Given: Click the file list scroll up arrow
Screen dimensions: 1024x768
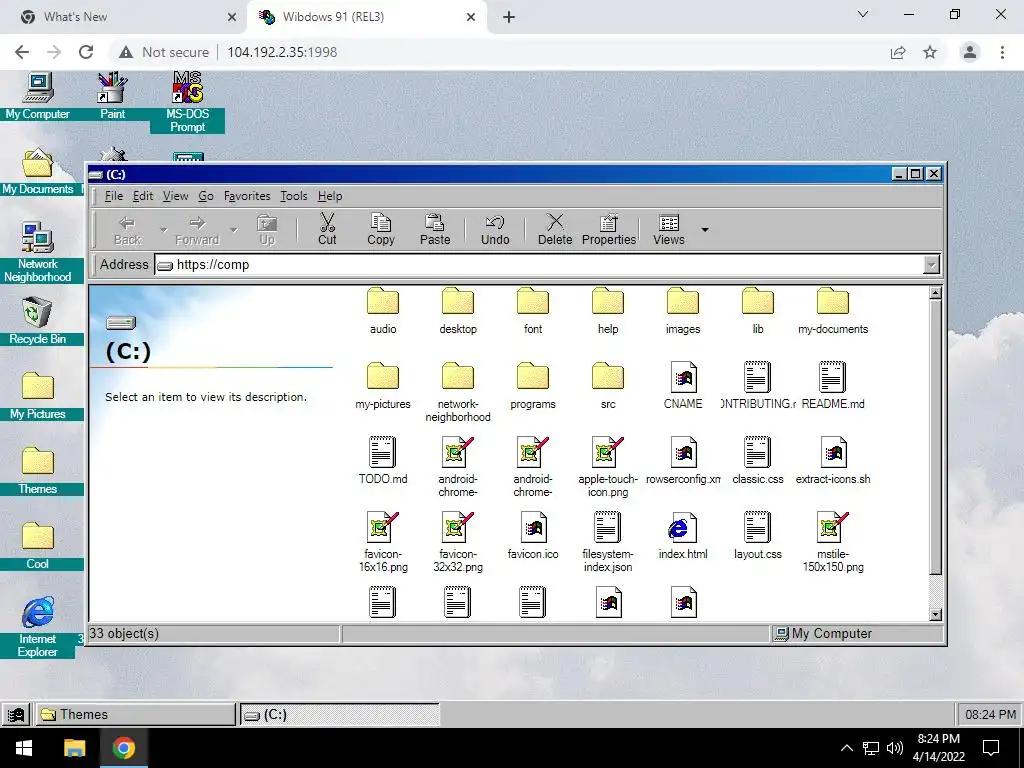Looking at the screenshot, I should pos(935,293).
